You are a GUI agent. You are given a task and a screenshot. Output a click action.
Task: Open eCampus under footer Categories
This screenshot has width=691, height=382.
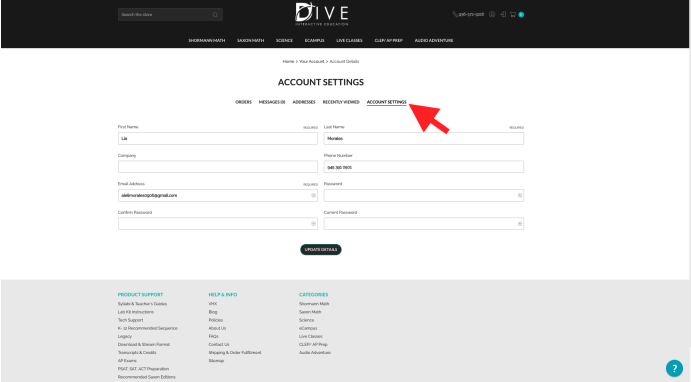coord(308,328)
